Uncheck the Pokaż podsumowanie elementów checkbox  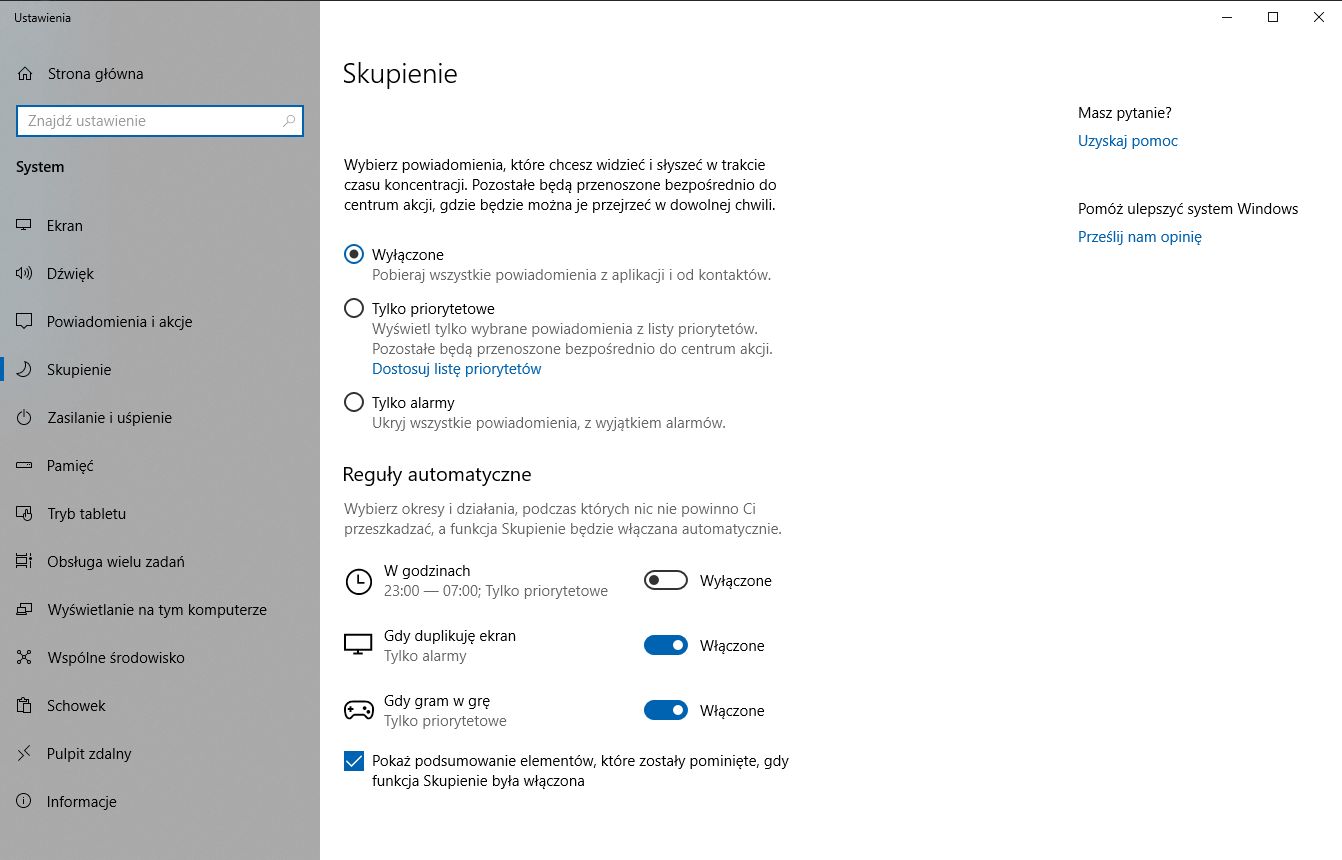(x=353, y=761)
